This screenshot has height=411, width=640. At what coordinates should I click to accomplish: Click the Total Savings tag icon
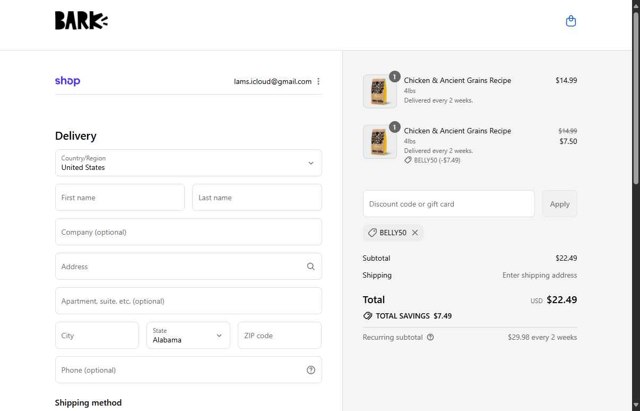[367, 316]
